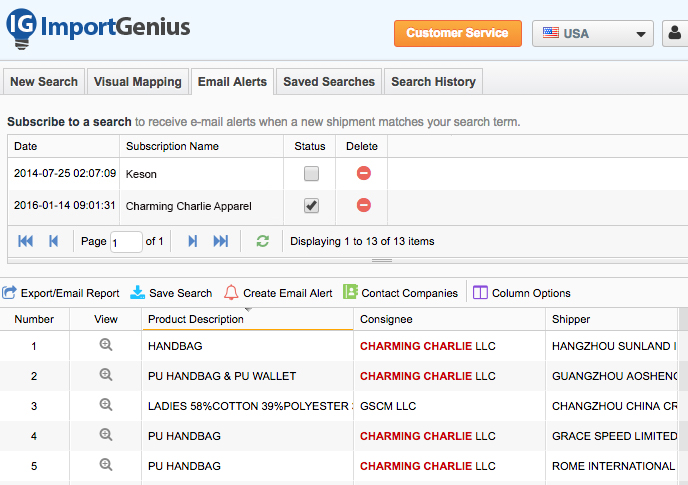Click the Number column header
The image size is (688, 485).
[34, 319]
